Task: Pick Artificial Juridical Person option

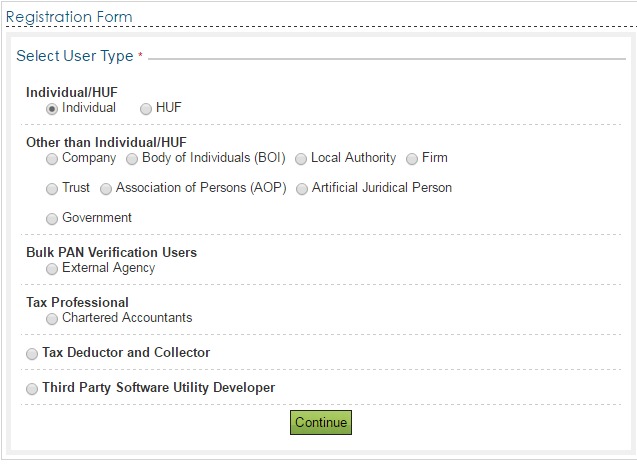Action: point(301,189)
